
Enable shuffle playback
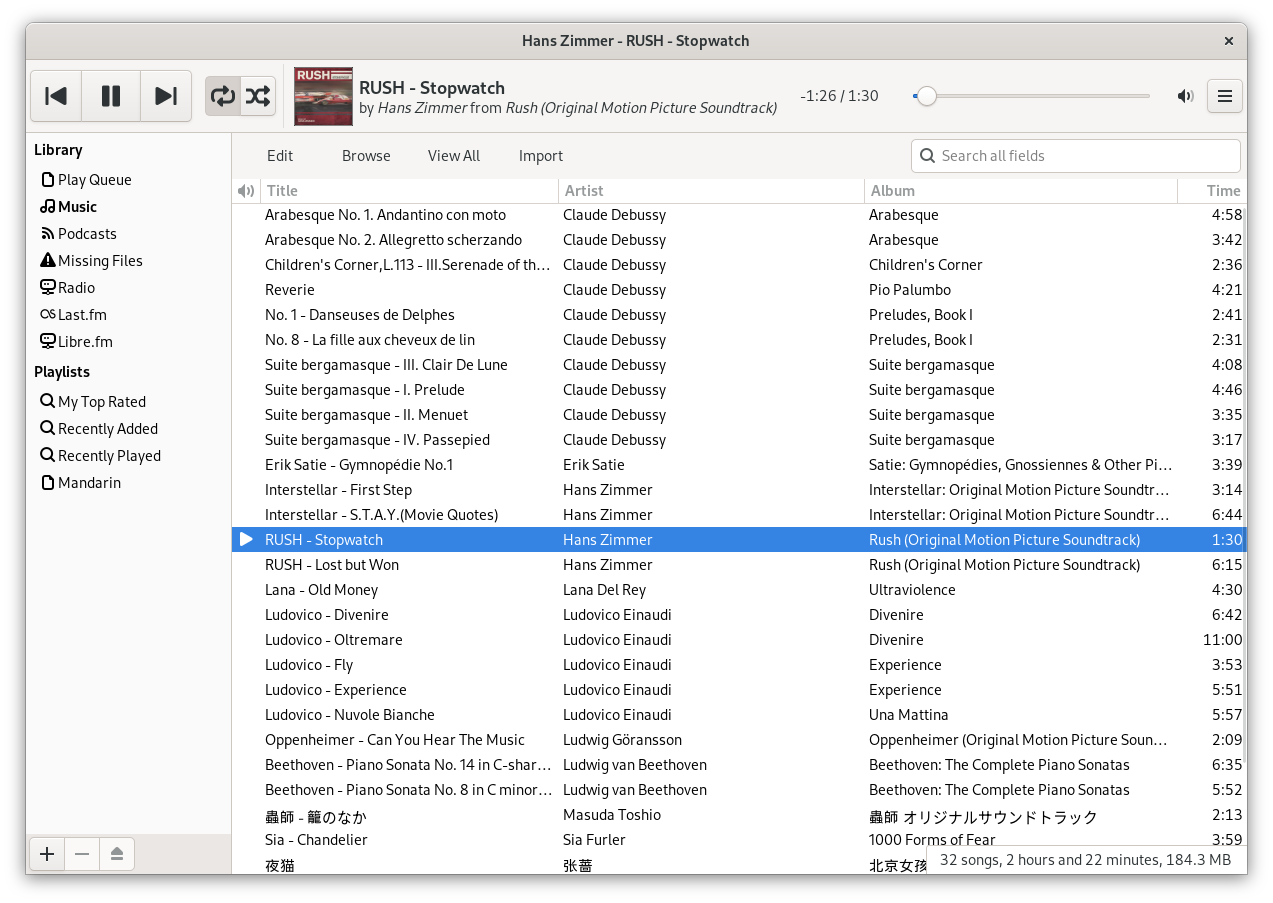[x=258, y=95]
